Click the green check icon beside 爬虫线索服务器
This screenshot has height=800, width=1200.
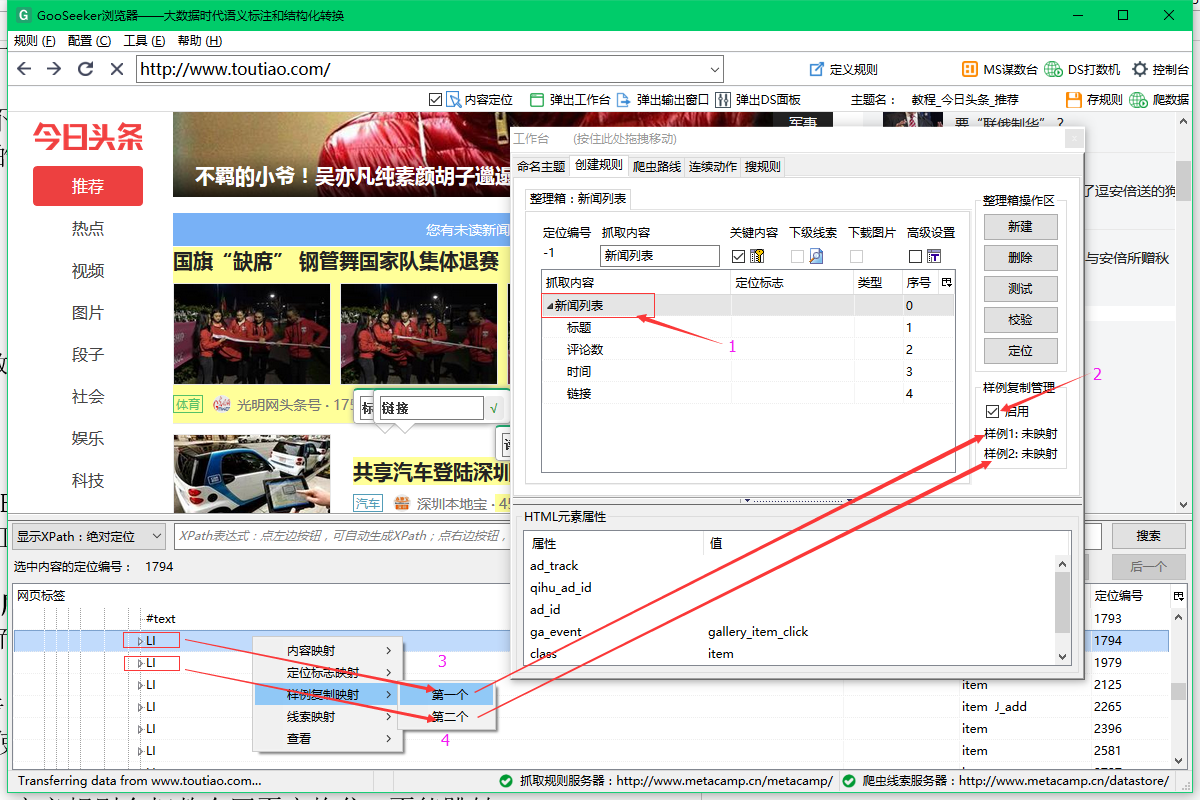[849, 781]
